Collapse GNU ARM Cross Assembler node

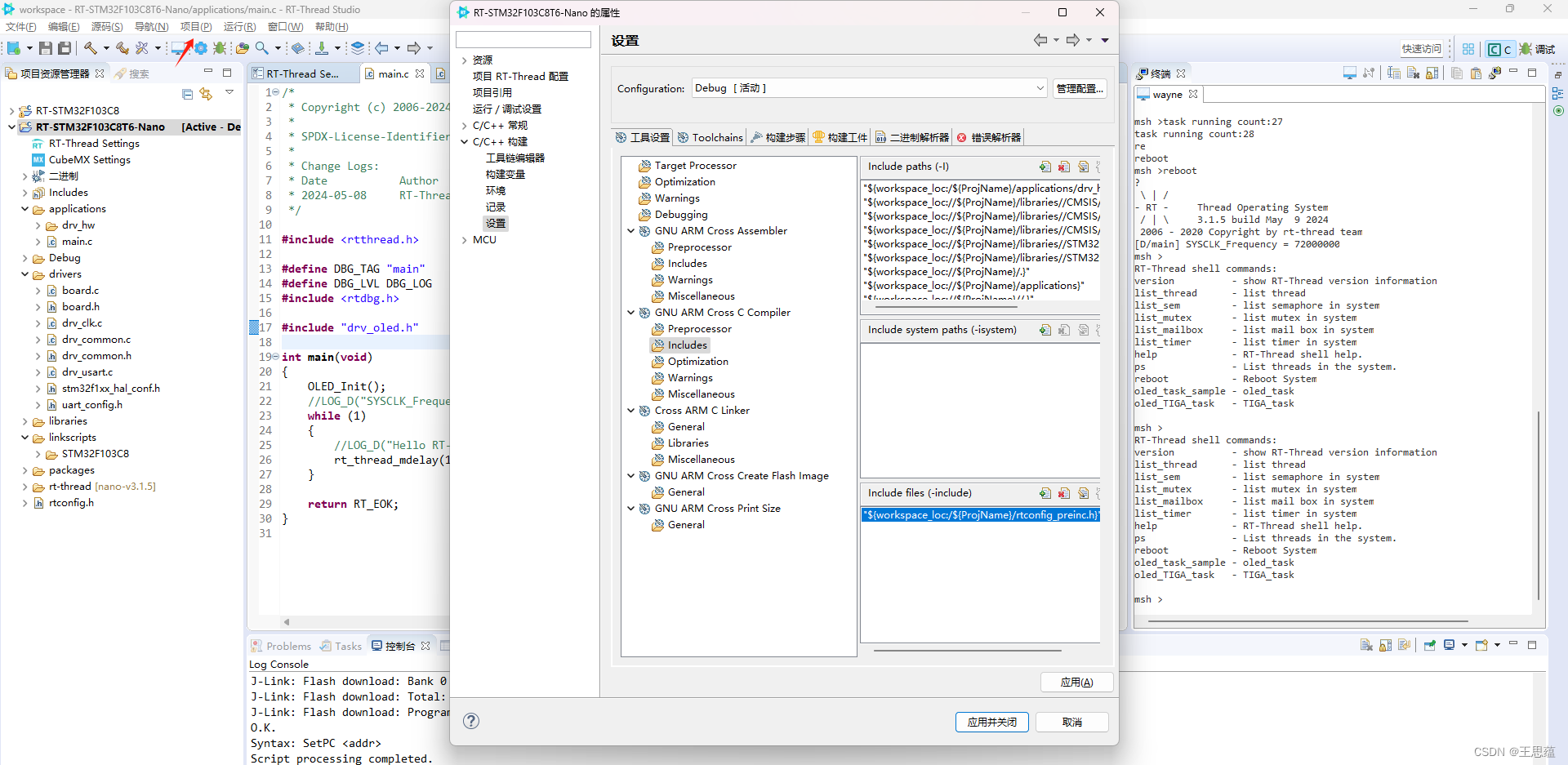[x=631, y=231]
